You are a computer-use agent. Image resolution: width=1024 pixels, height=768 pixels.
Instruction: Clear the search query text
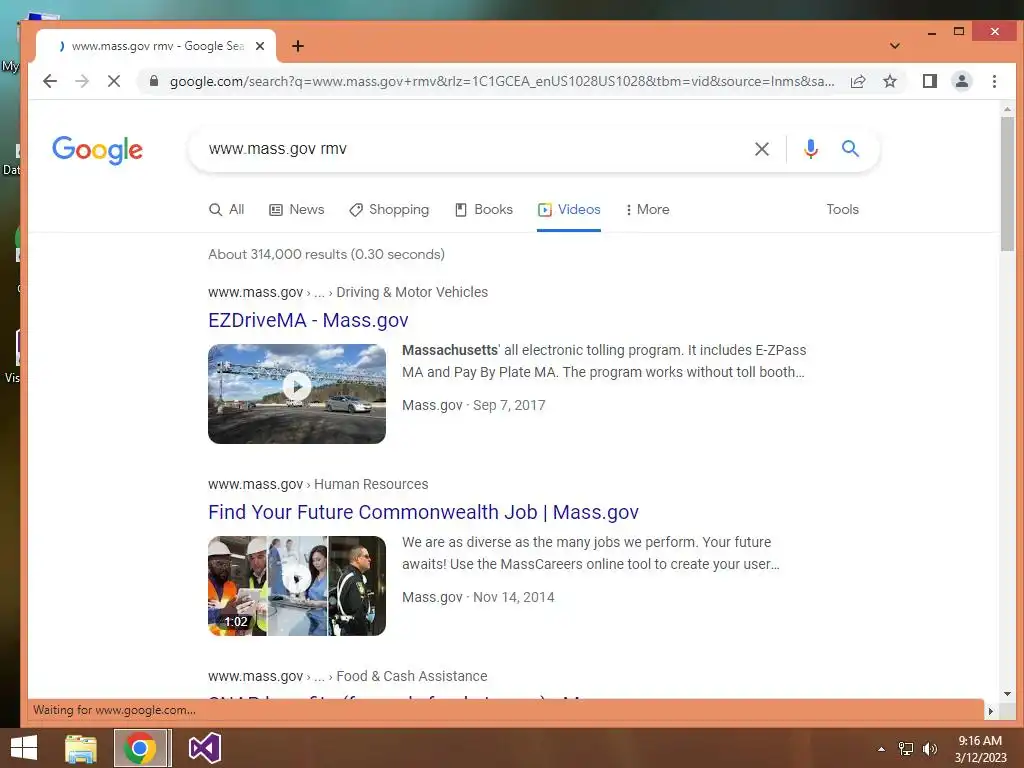coord(761,149)
